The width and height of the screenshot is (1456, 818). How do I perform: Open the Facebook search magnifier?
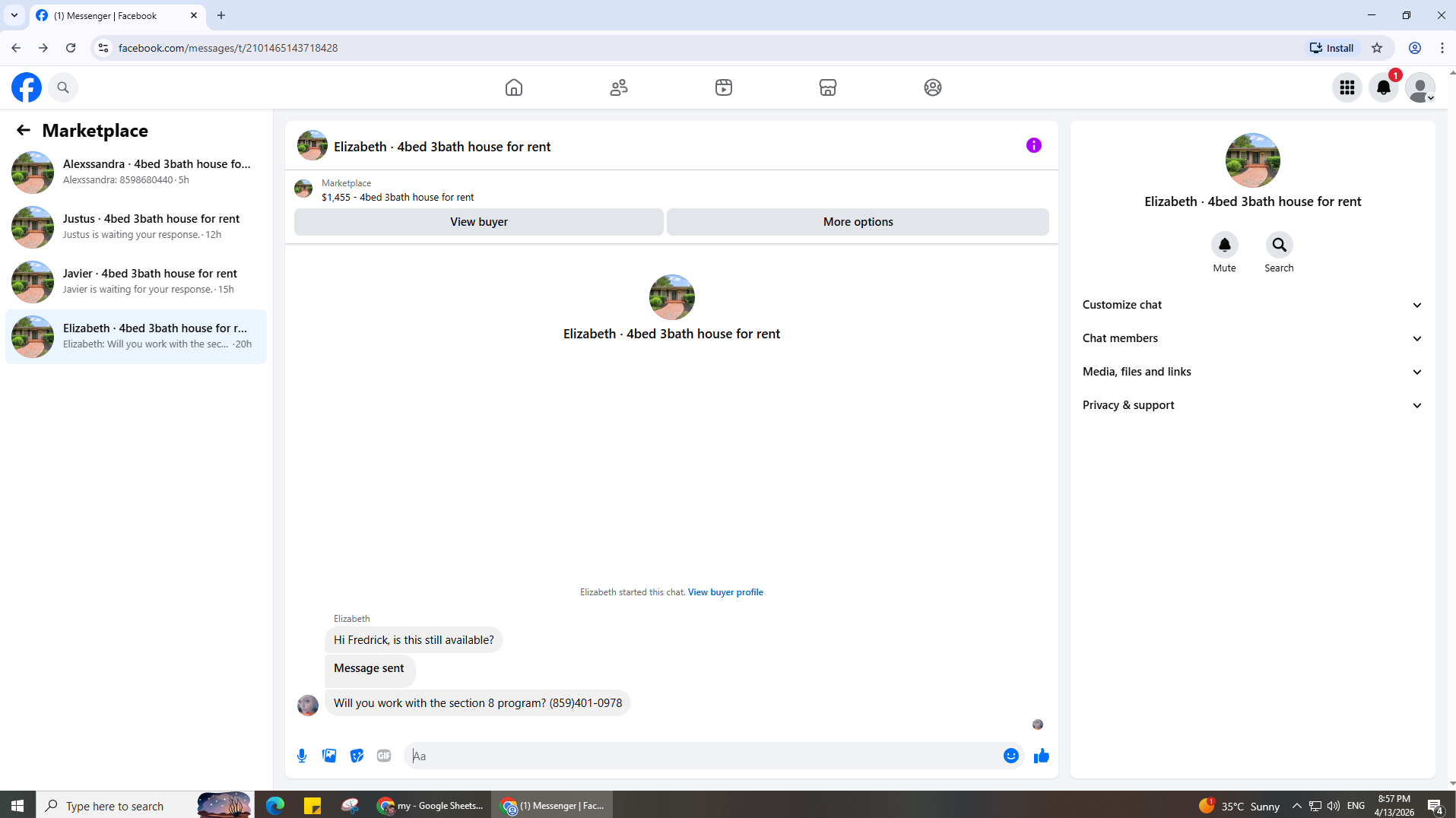63,87
